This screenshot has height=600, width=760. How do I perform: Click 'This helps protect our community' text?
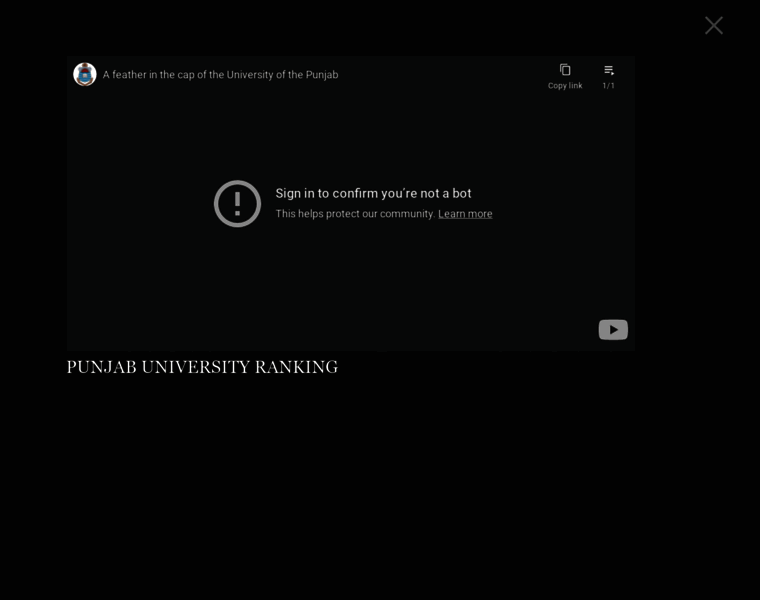[355, 214]
